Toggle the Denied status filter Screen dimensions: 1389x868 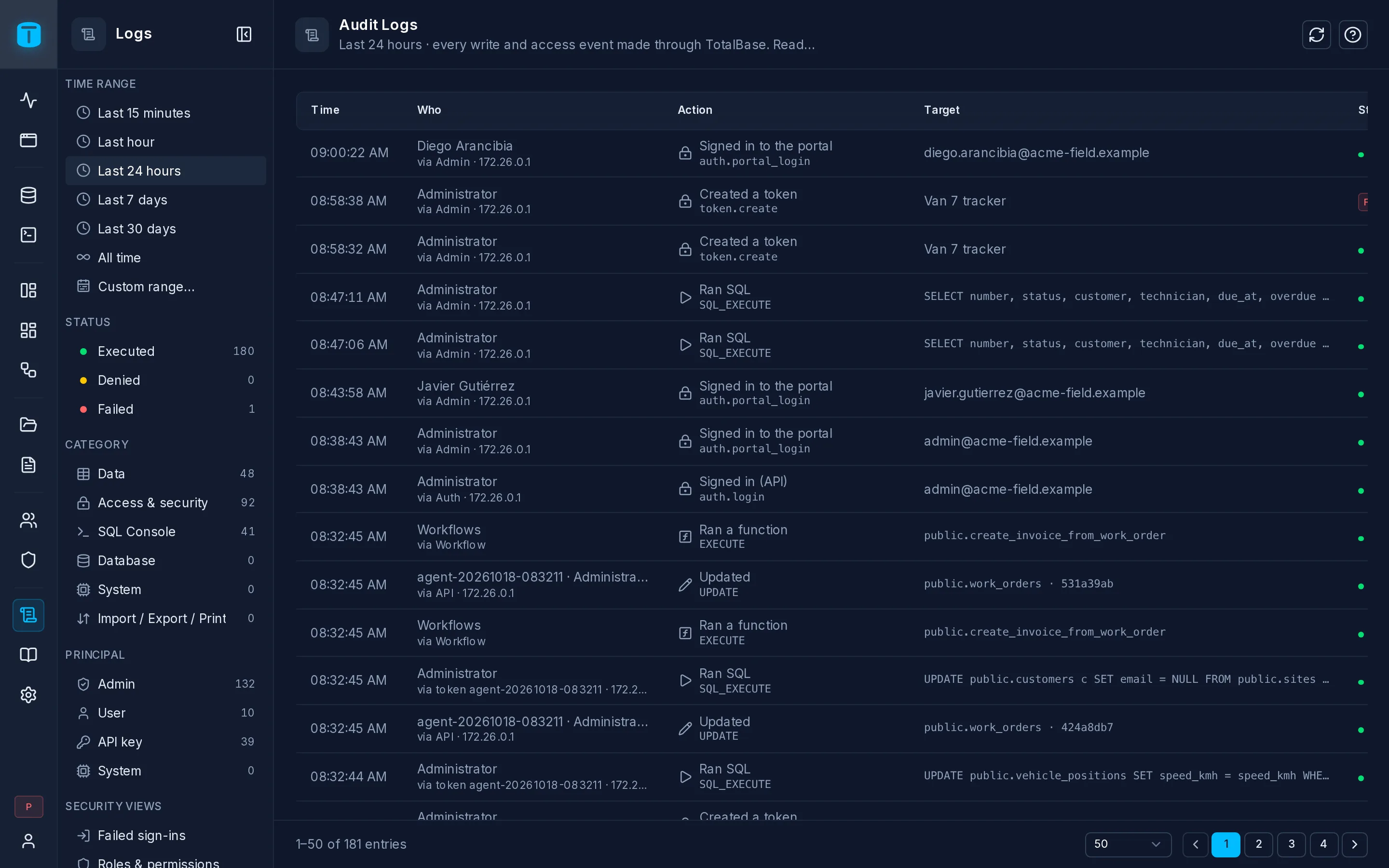(165, 380)
